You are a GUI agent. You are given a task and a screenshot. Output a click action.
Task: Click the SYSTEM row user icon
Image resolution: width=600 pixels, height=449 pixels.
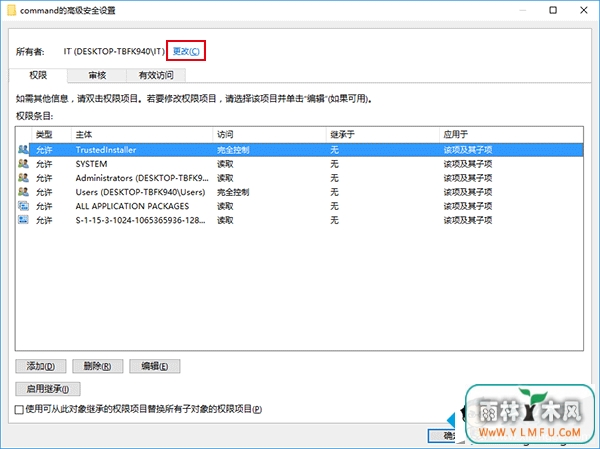coord(23,164)
